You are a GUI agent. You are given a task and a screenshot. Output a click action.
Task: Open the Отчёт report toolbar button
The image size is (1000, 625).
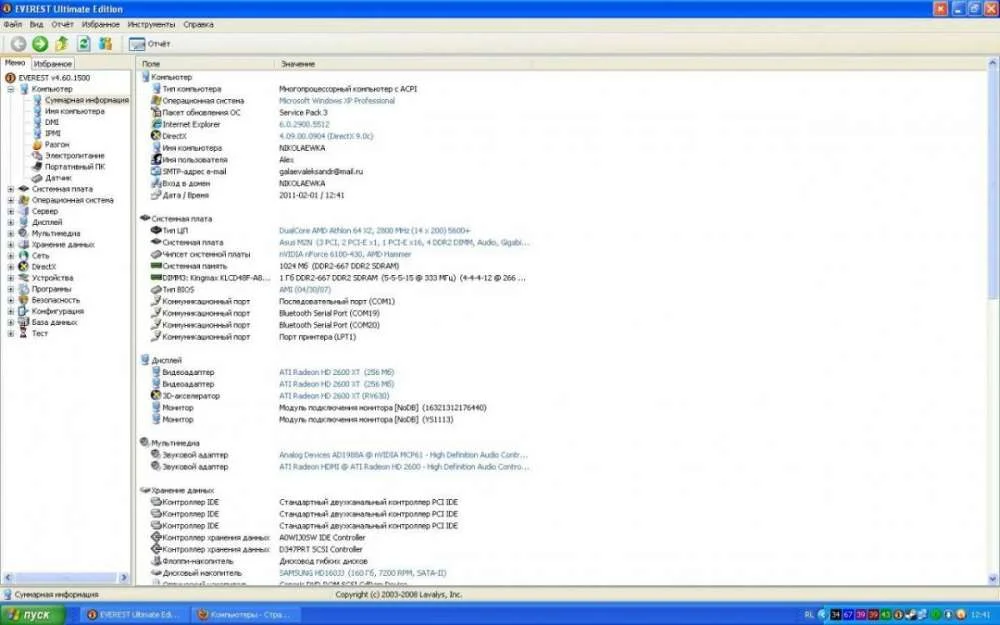[149, 44]
